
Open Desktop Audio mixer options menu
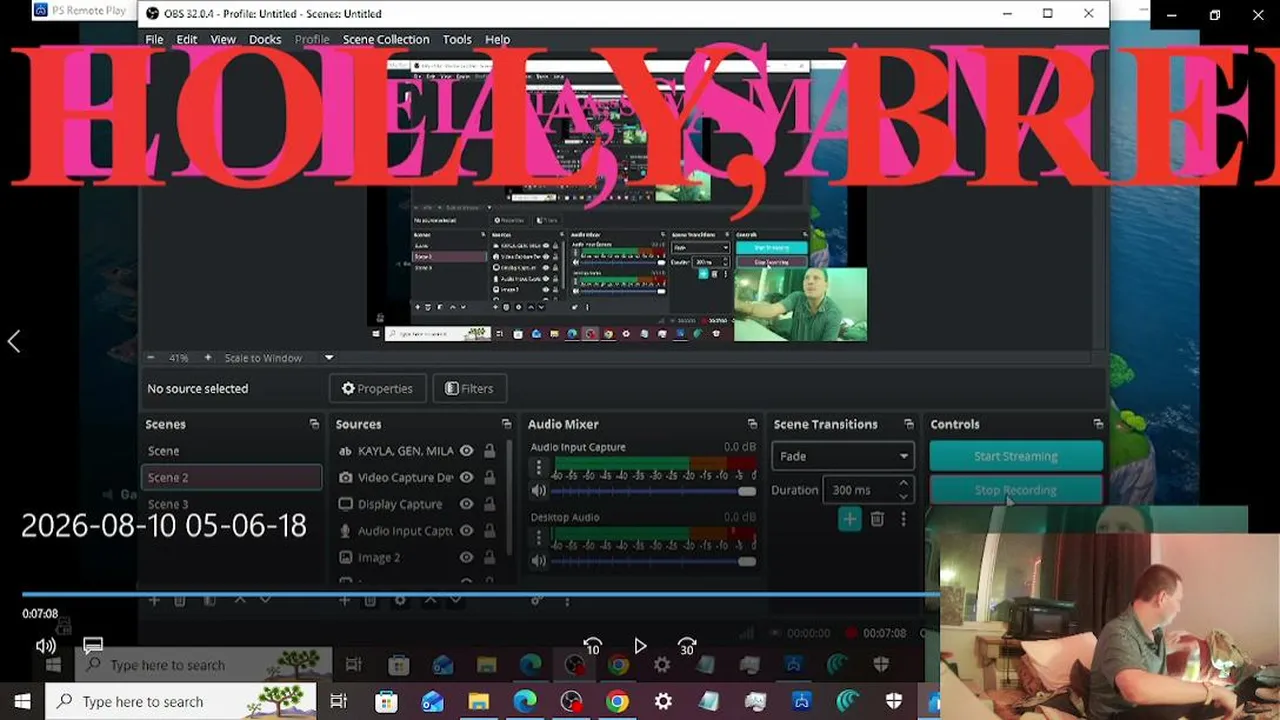[x=539, y=537]
